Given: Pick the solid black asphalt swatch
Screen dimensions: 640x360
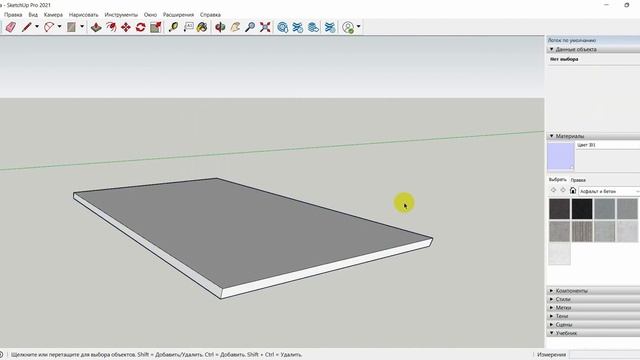Looking at the screenshot, I should [x=582, y=209].
